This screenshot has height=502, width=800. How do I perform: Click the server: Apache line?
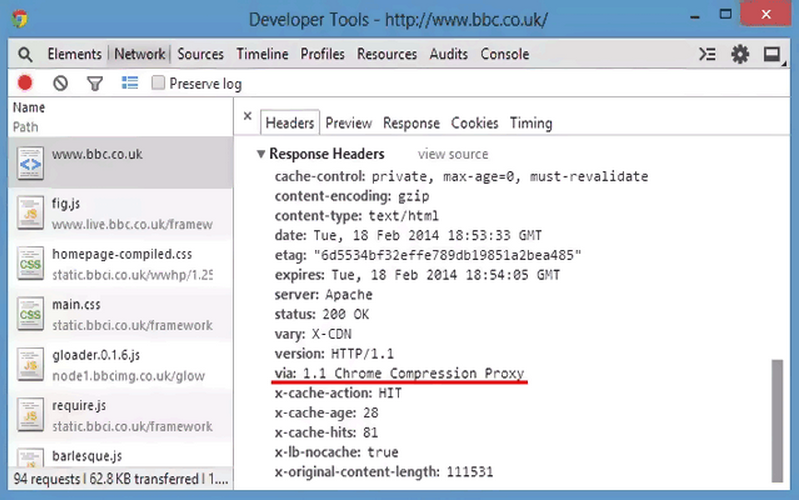coord(323,295)
